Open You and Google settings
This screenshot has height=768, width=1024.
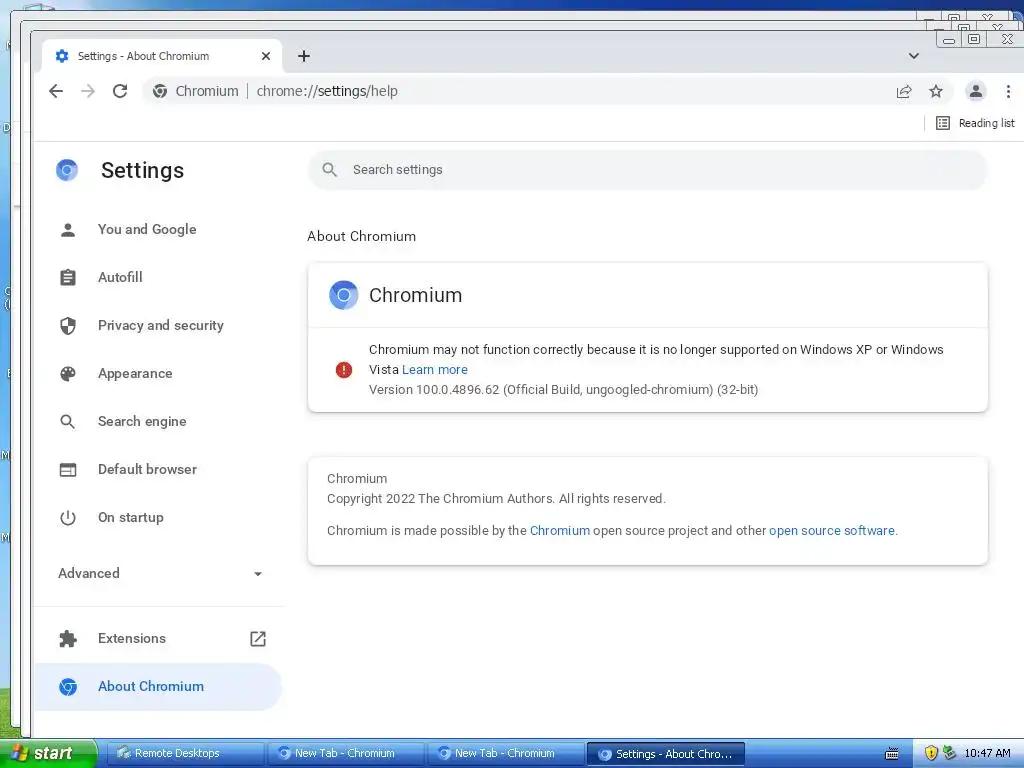(x=147, y=229)
